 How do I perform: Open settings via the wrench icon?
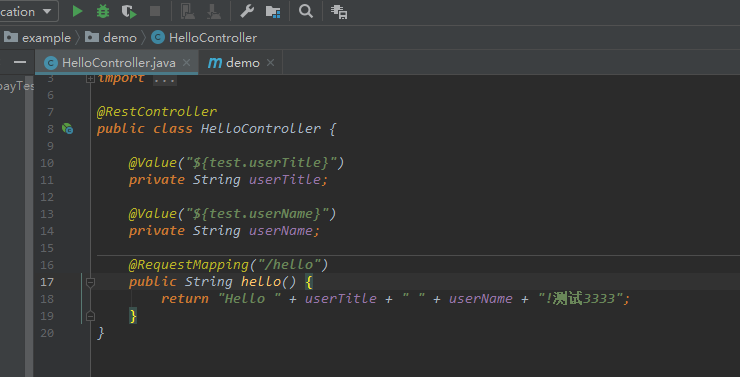(x=247, y=11)
